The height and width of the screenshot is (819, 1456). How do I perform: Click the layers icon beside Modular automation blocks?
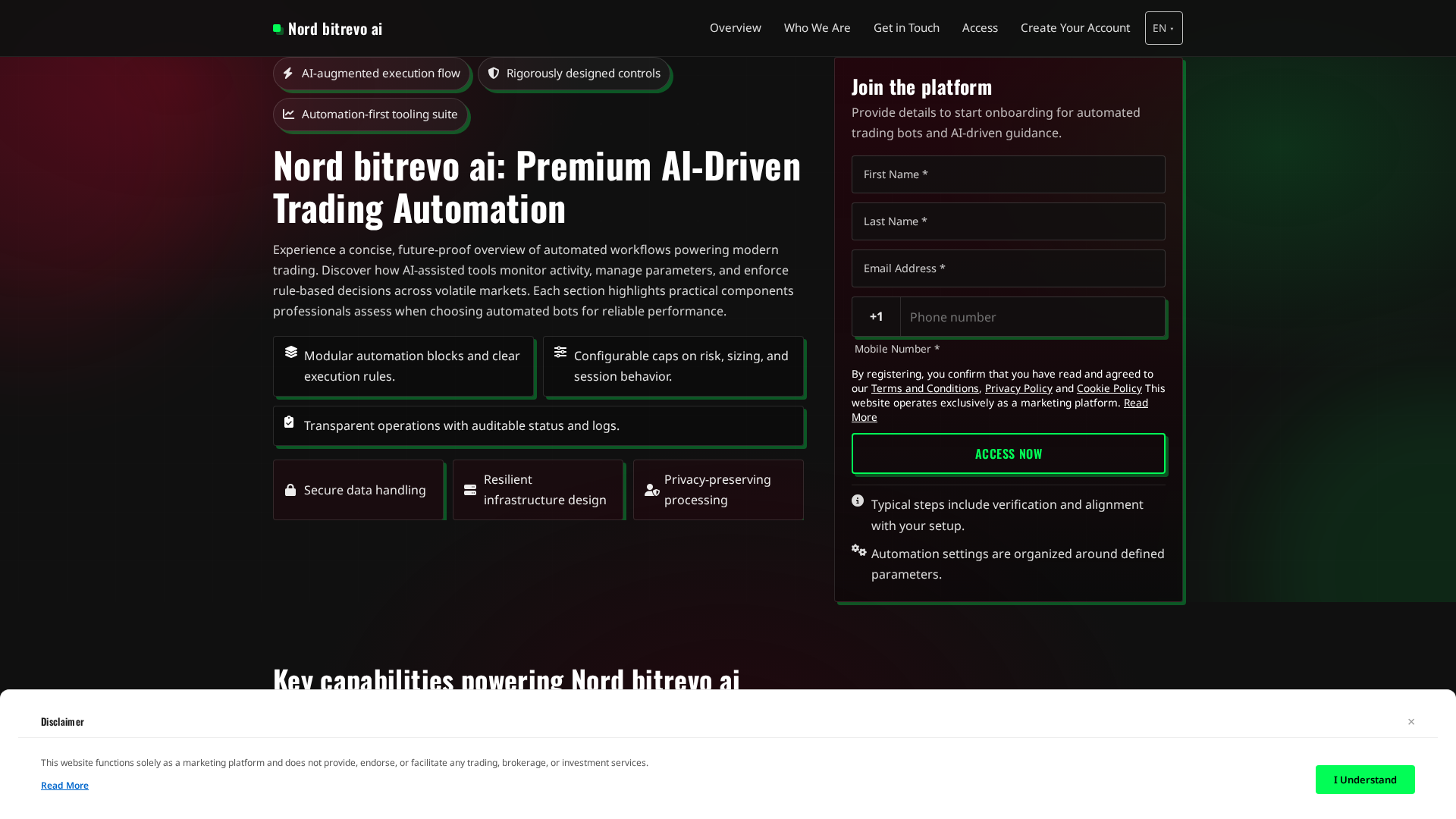coord(291,352)
